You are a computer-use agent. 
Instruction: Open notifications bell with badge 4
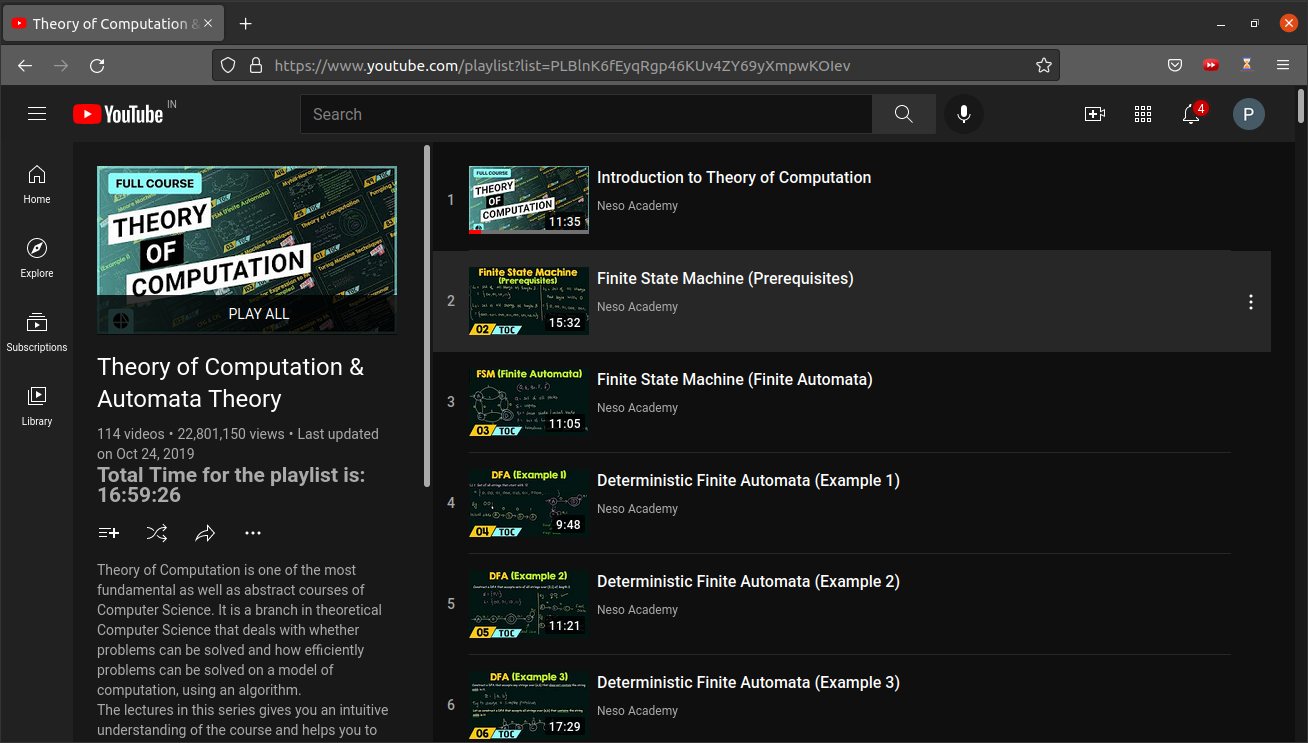pos(1191,114)
